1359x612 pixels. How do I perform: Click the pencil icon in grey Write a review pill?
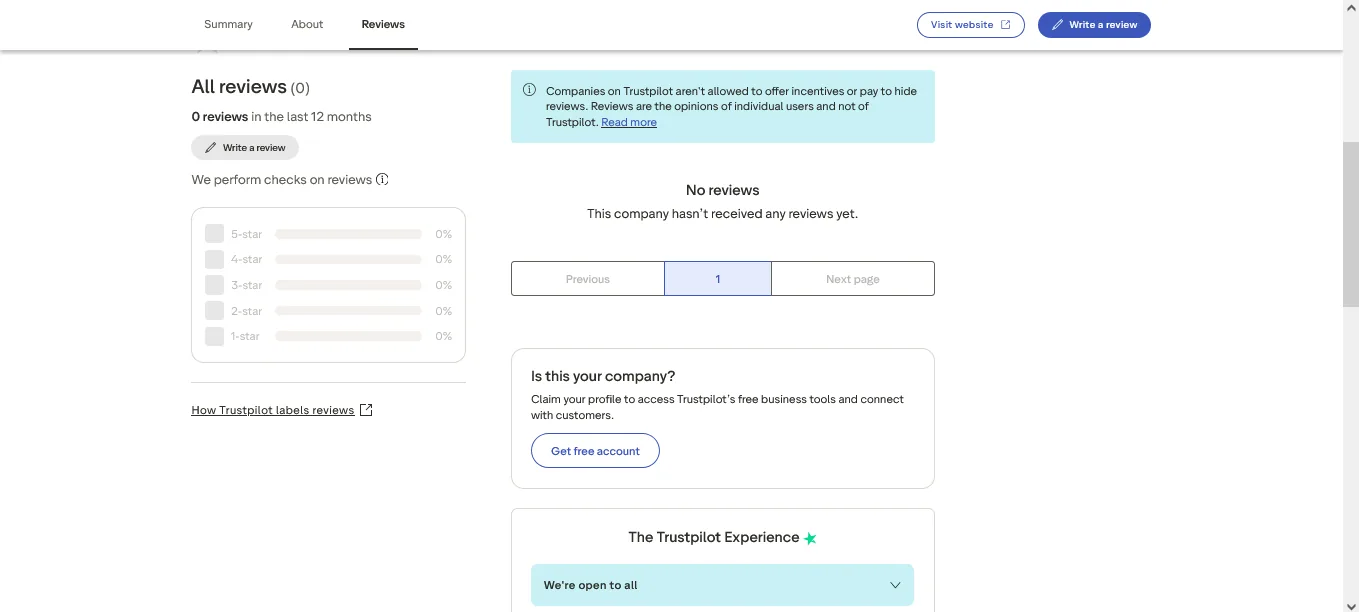pyautogui.click(x=210, y=148)
